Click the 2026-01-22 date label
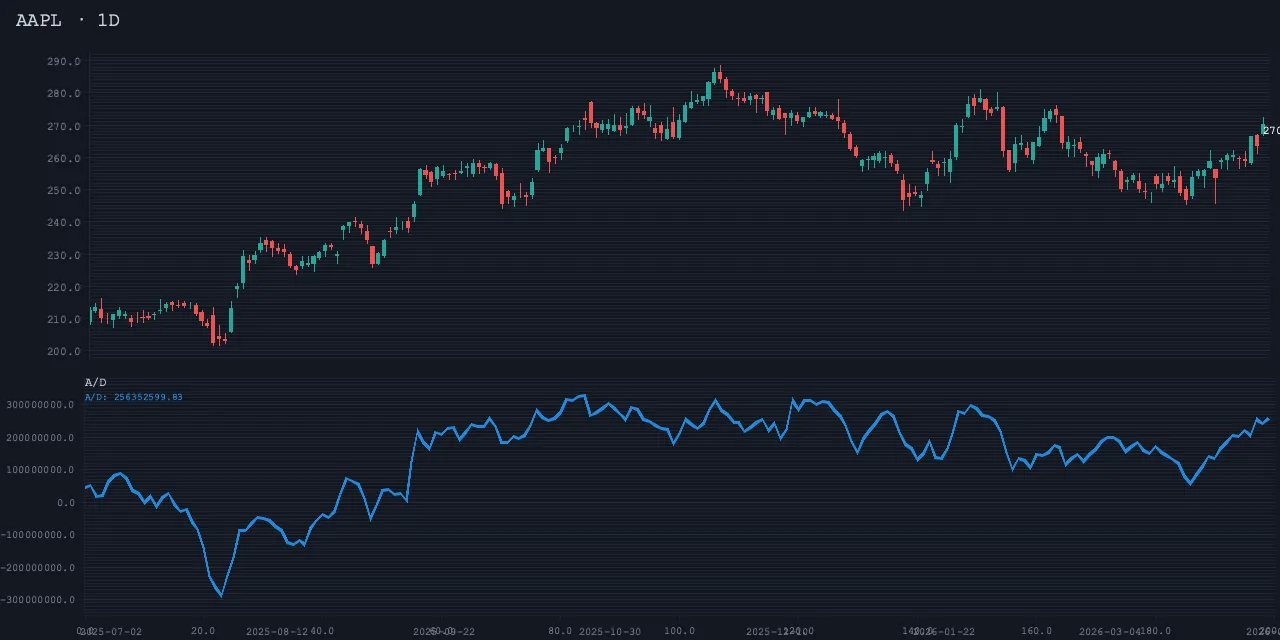This screenshot has height=640, width=1280. (x=944, y=632)
